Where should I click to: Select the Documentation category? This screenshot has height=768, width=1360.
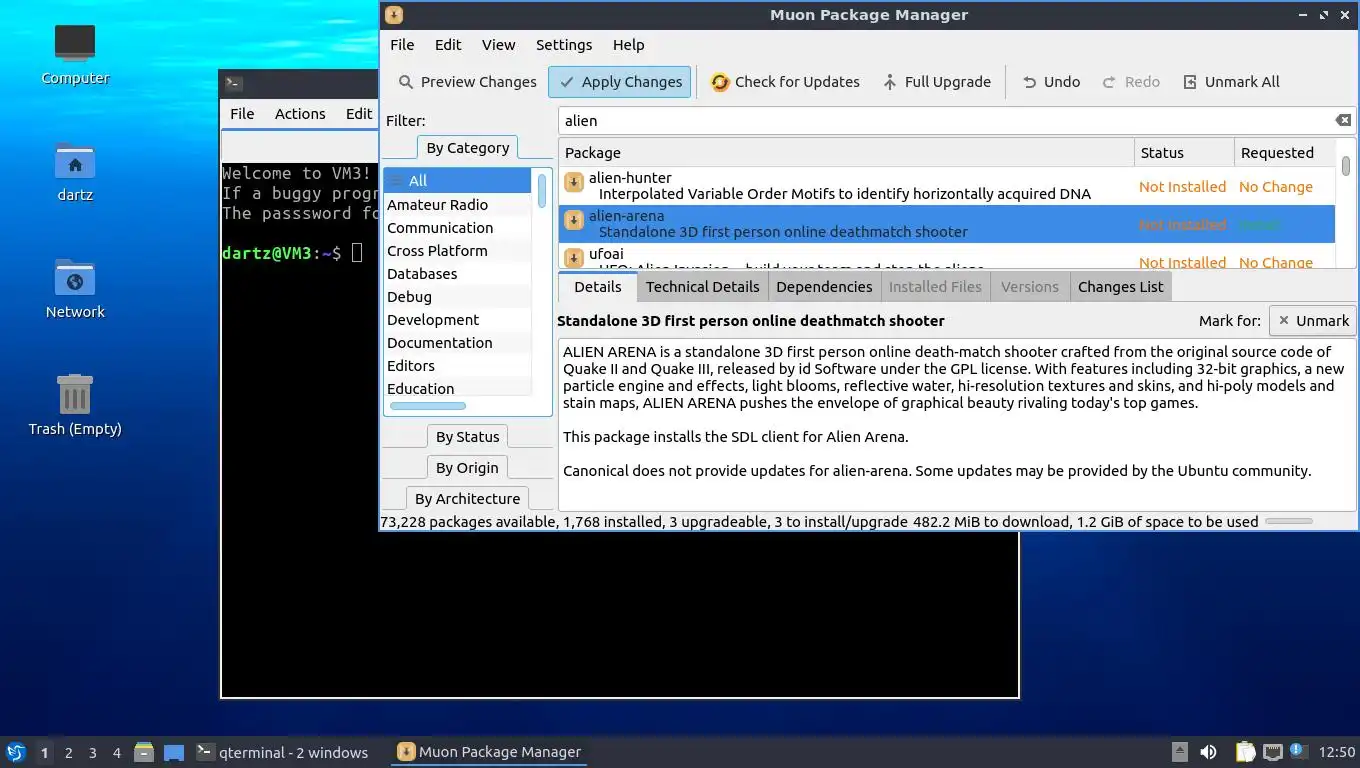click(458, 343)
